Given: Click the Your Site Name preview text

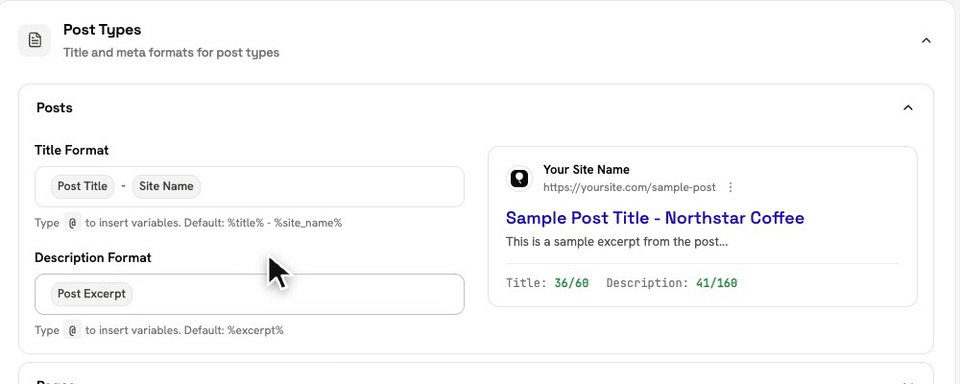Looking at the screenshot, I should (x=586, y=170).
